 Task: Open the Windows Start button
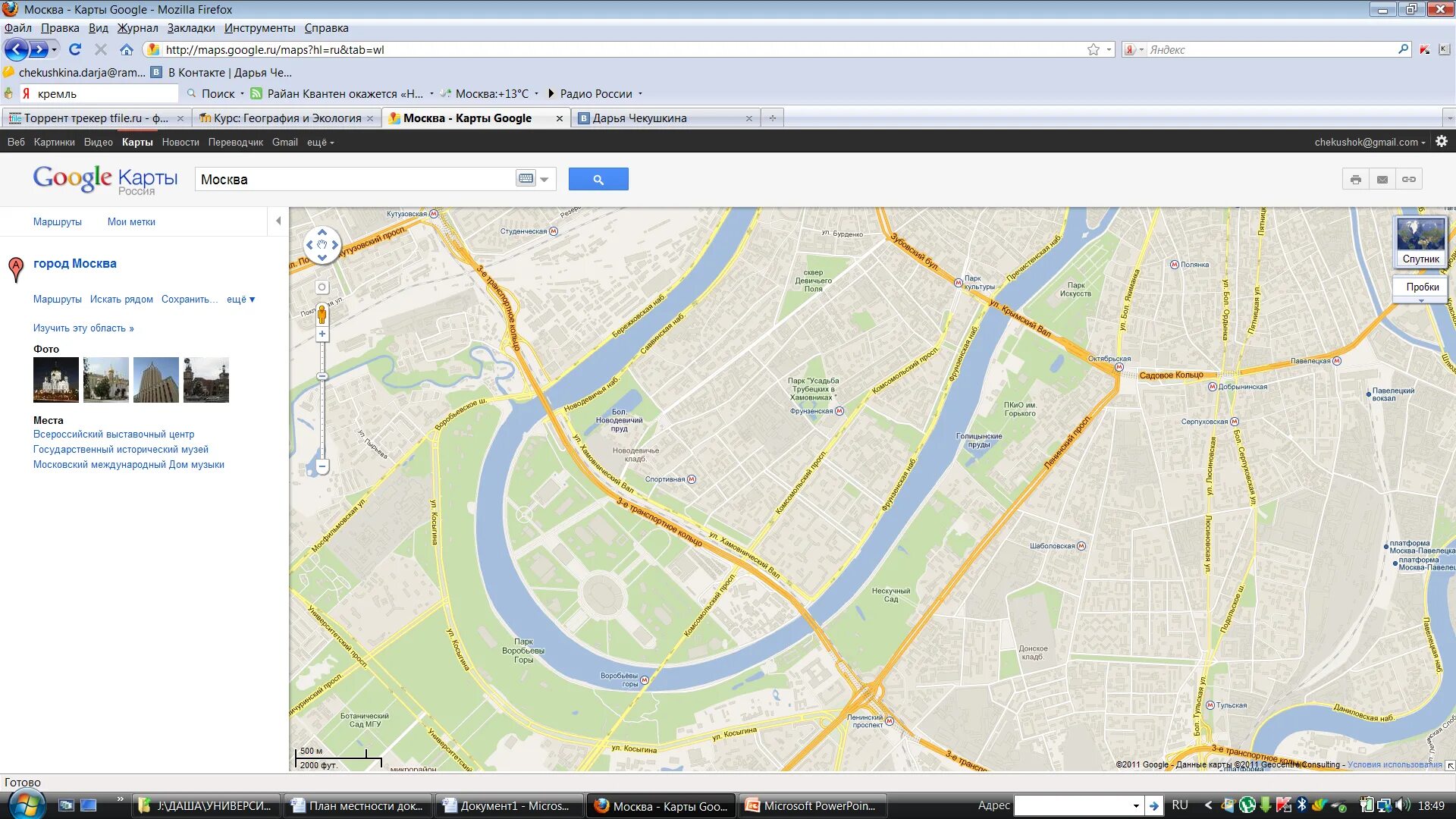(x=26, y=804)
